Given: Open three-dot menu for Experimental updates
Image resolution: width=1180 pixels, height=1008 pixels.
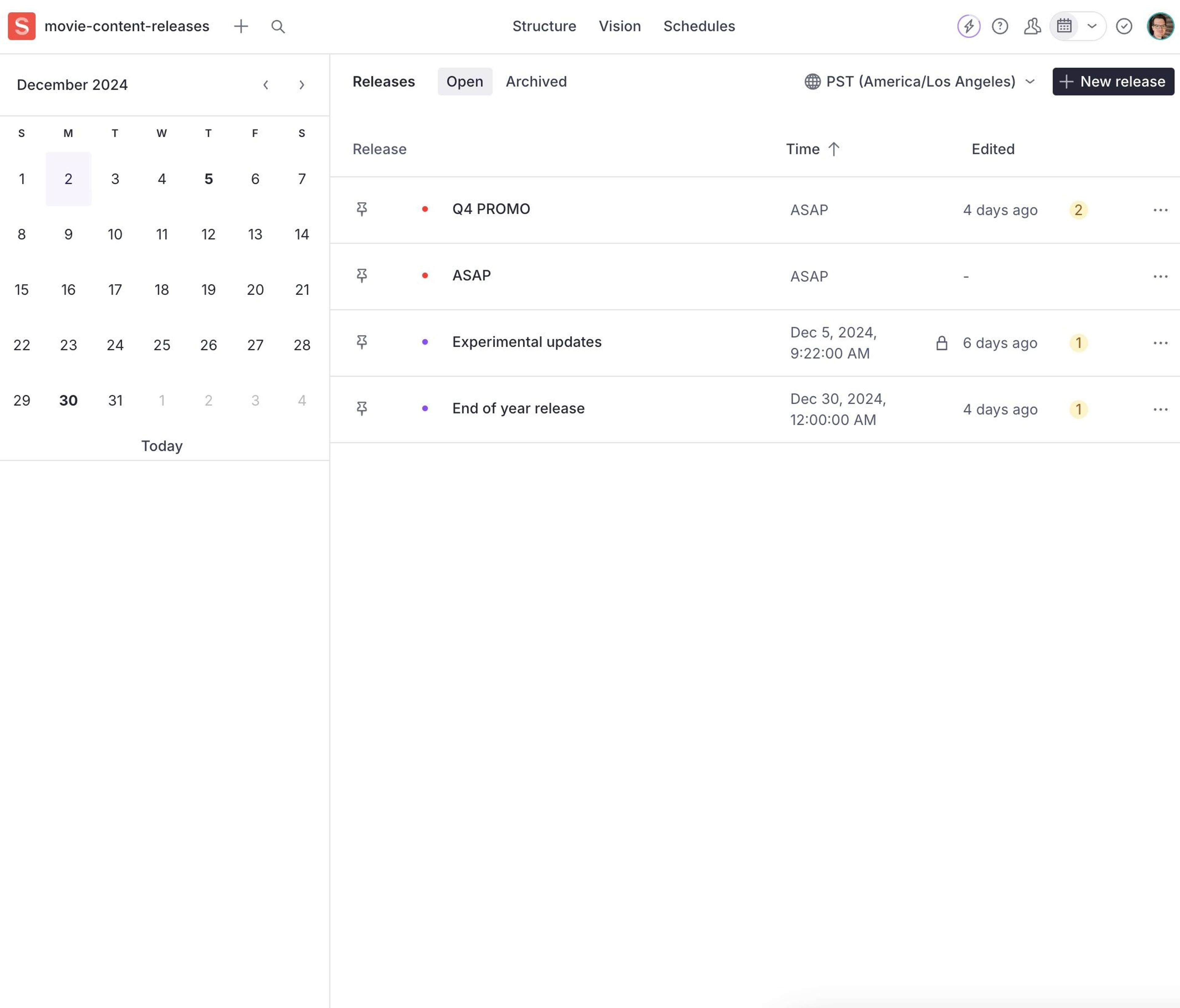Looking at the screenshot, I should point(1160,343).
